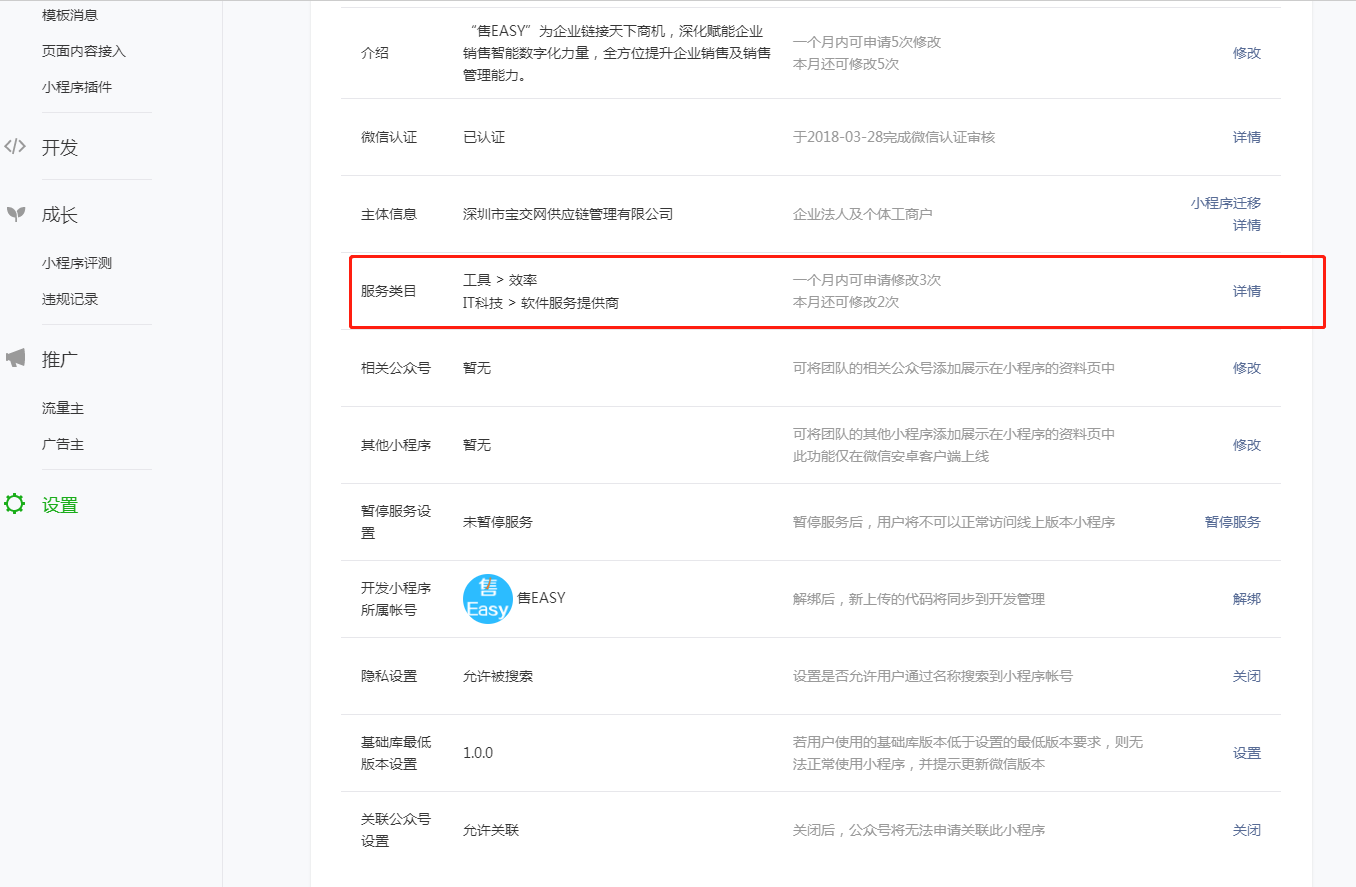Click 详情 for 微信认证 row

1247,137
